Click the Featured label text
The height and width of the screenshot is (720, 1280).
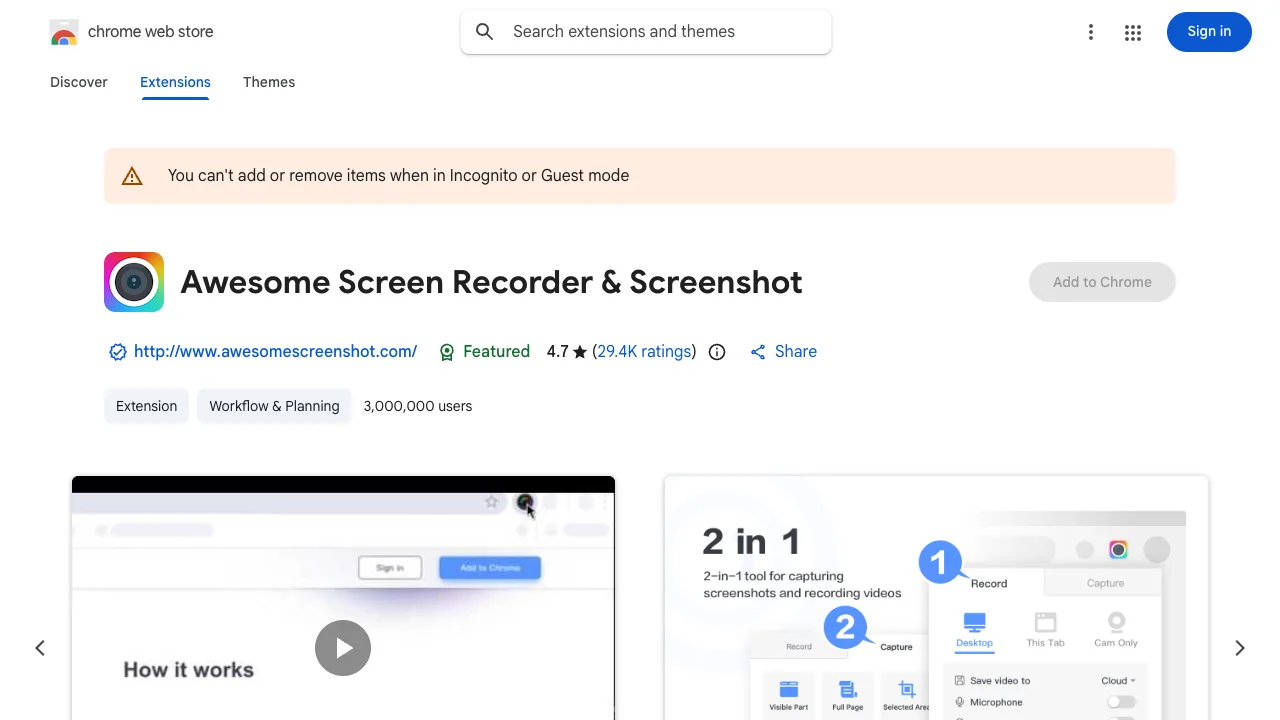point(497,352)
